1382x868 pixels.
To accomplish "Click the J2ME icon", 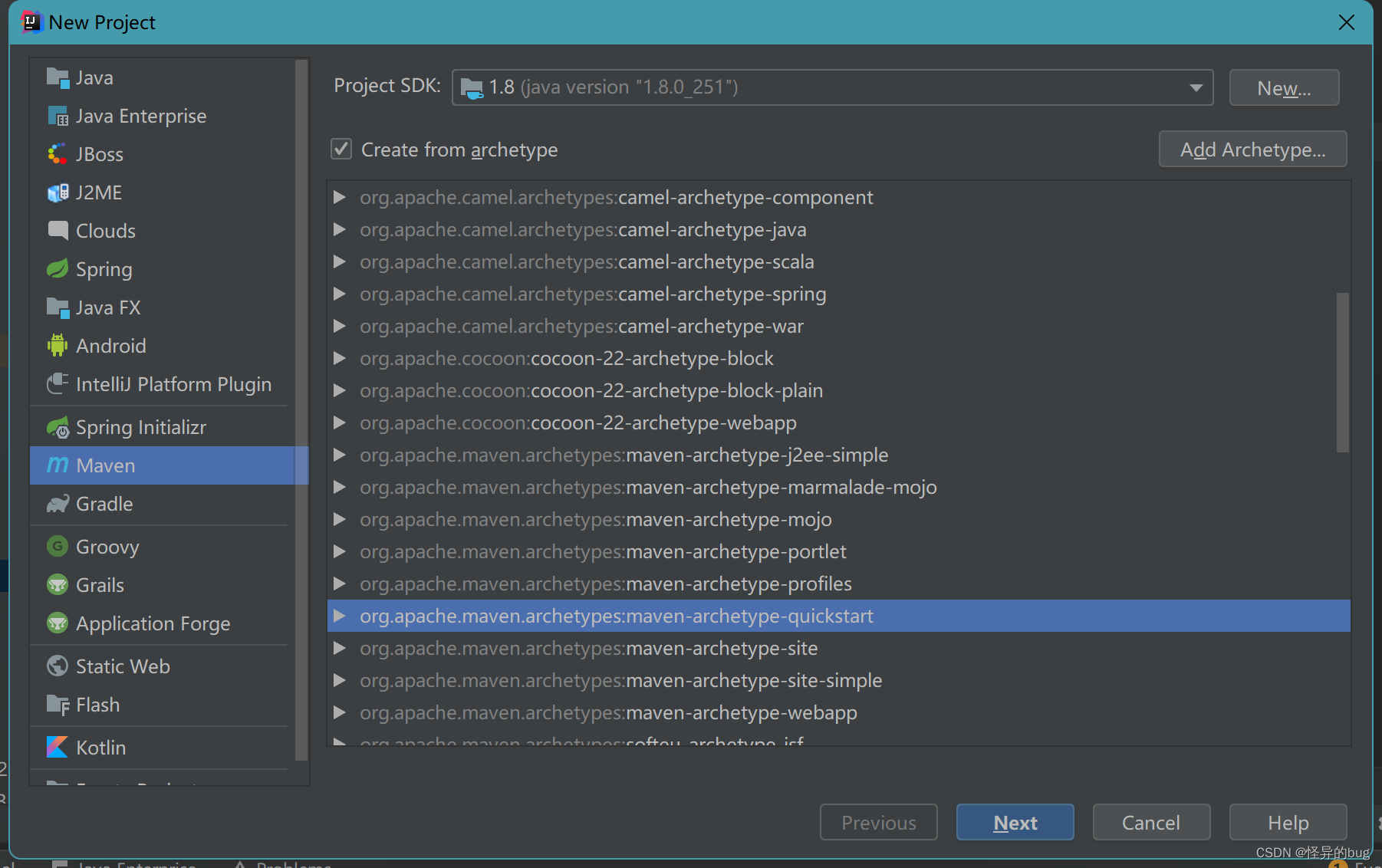I will coord(58,192).
